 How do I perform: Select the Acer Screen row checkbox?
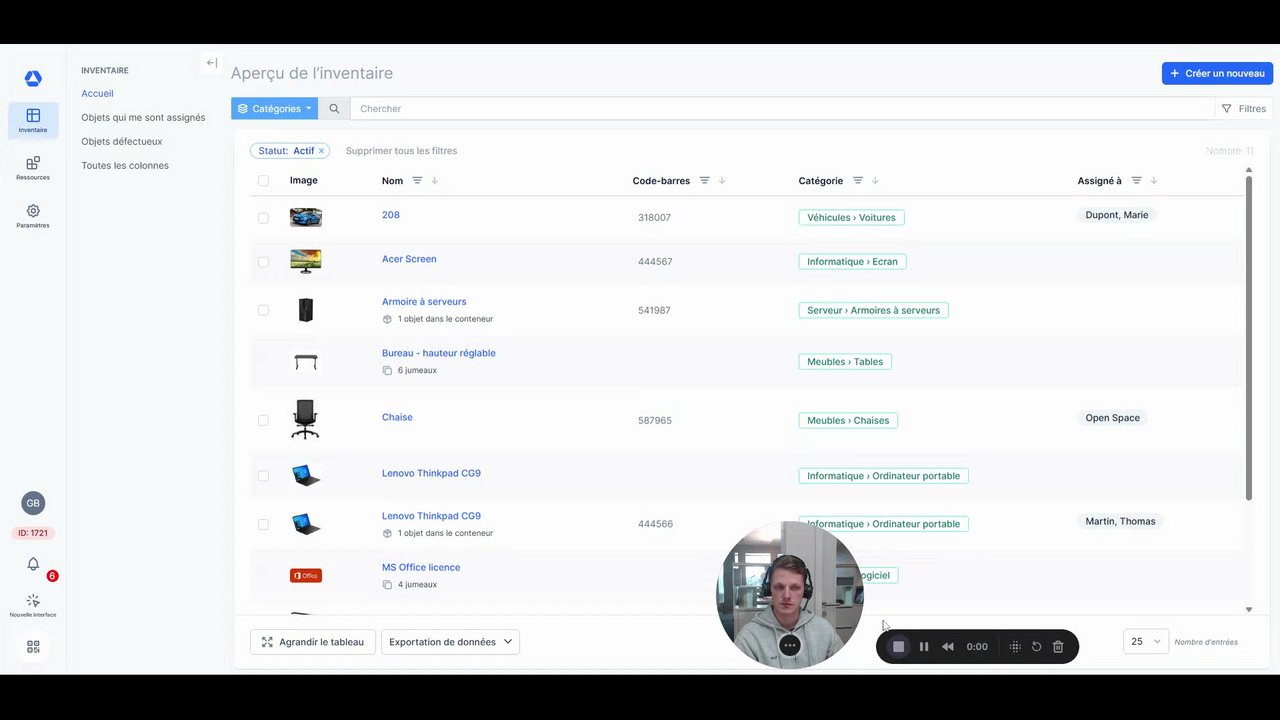263,262
